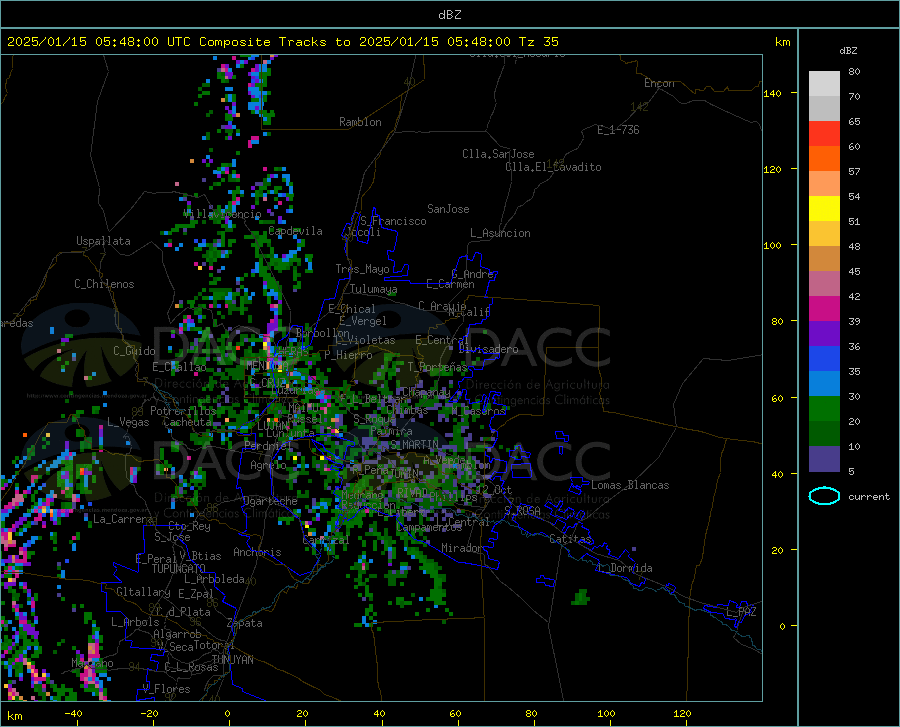Select the blue 35 dBZ legend swatch
This screenshot has height=727, width=900.
(x=824, y=359)
